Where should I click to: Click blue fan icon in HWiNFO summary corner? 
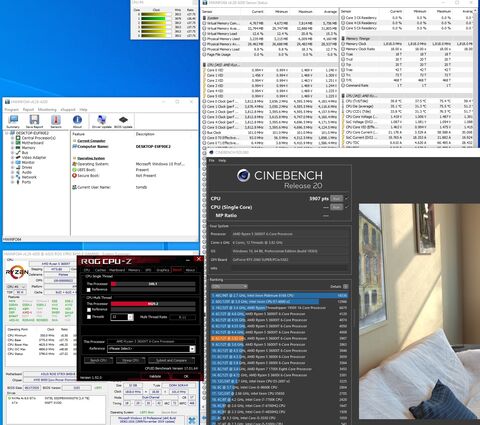(192, 420)
